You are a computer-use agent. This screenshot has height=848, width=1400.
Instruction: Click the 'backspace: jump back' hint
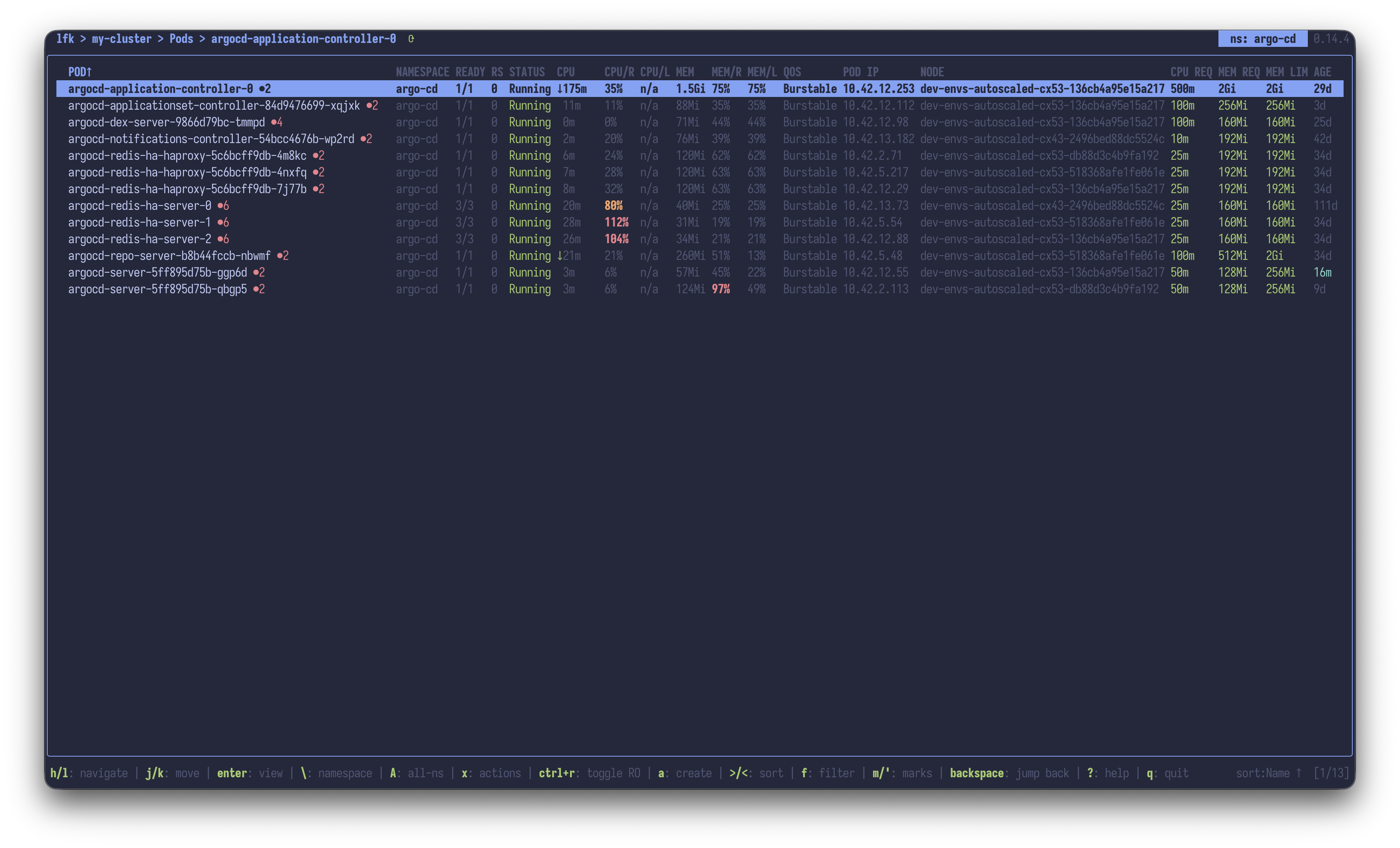click(x=1009, y=773)
